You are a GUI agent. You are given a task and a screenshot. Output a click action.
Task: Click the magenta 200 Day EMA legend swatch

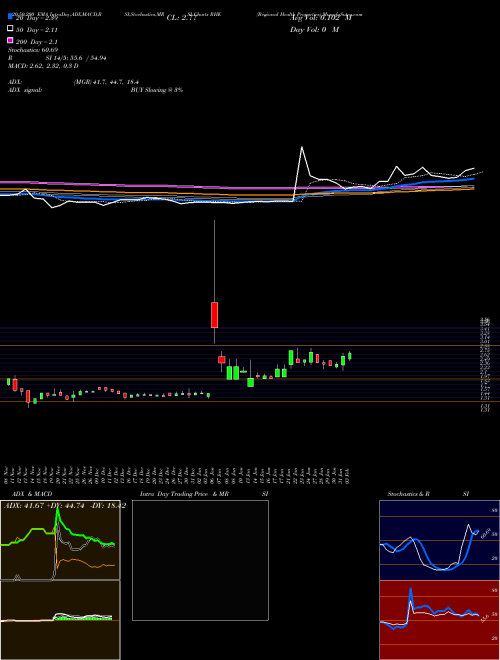(x=10, y=40)
